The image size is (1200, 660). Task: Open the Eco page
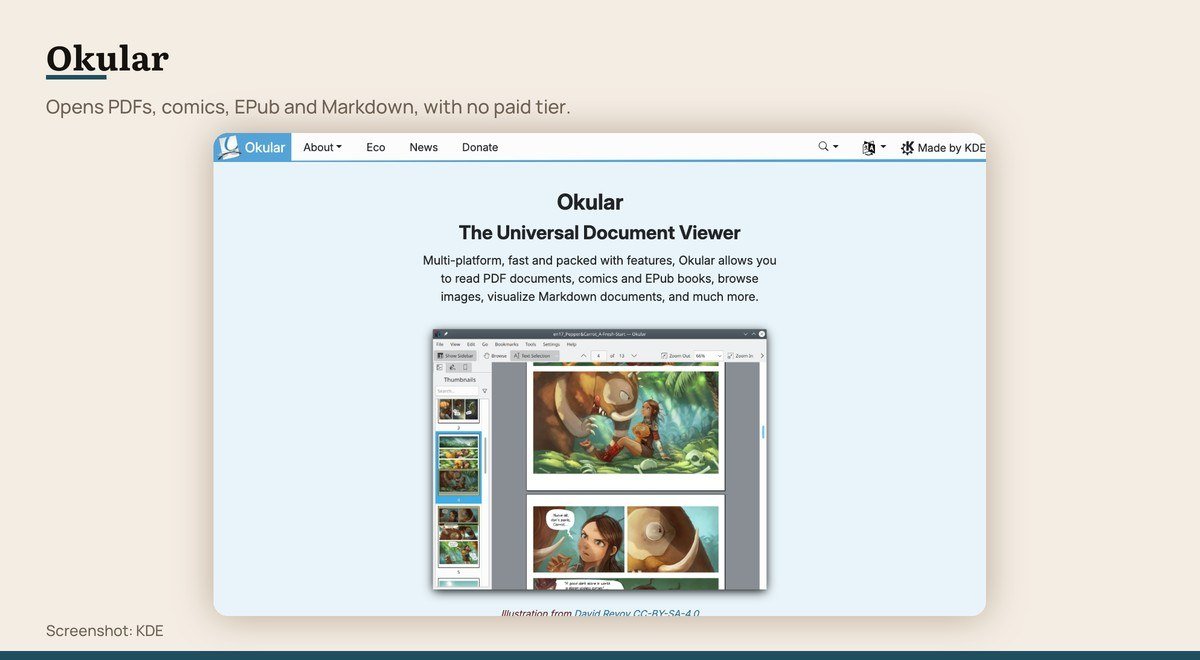375,147
